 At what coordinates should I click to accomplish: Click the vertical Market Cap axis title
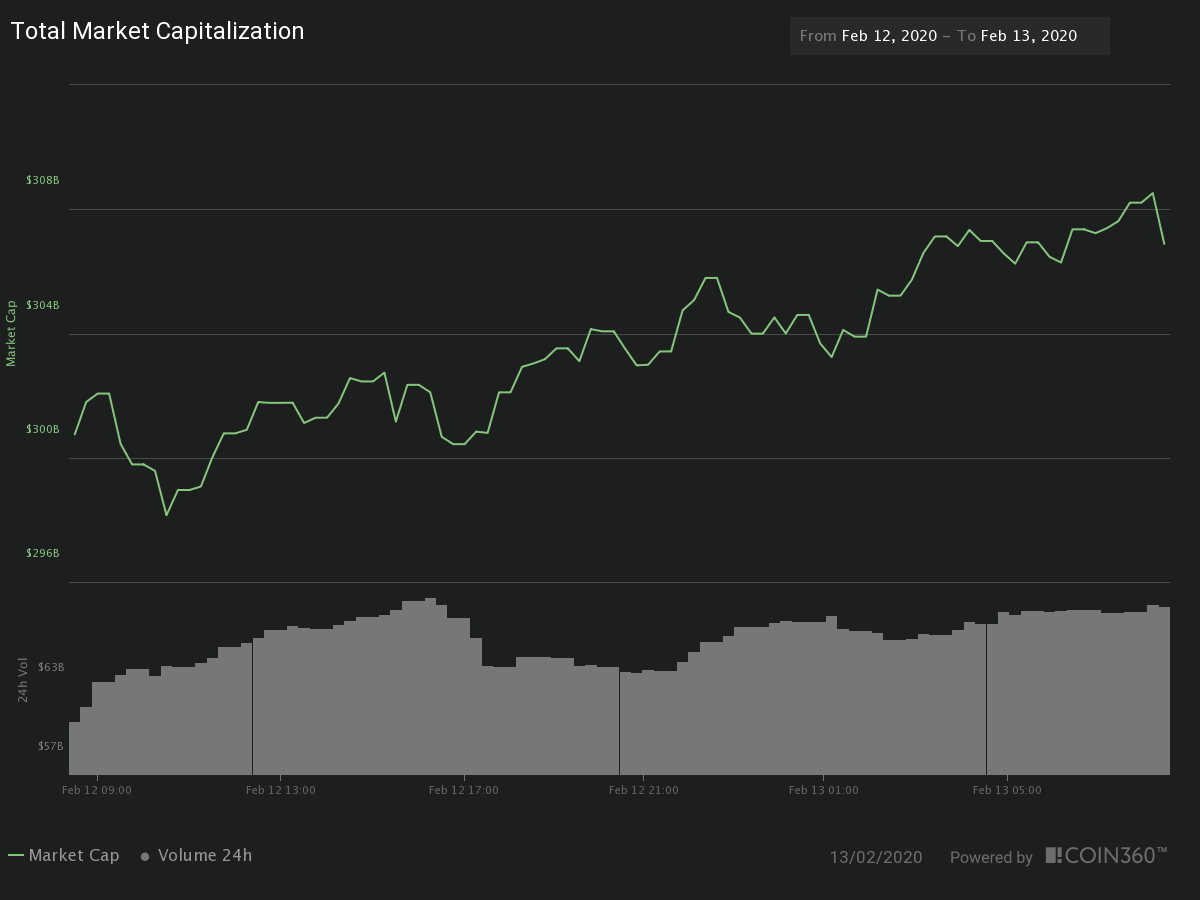click(12, 333)
